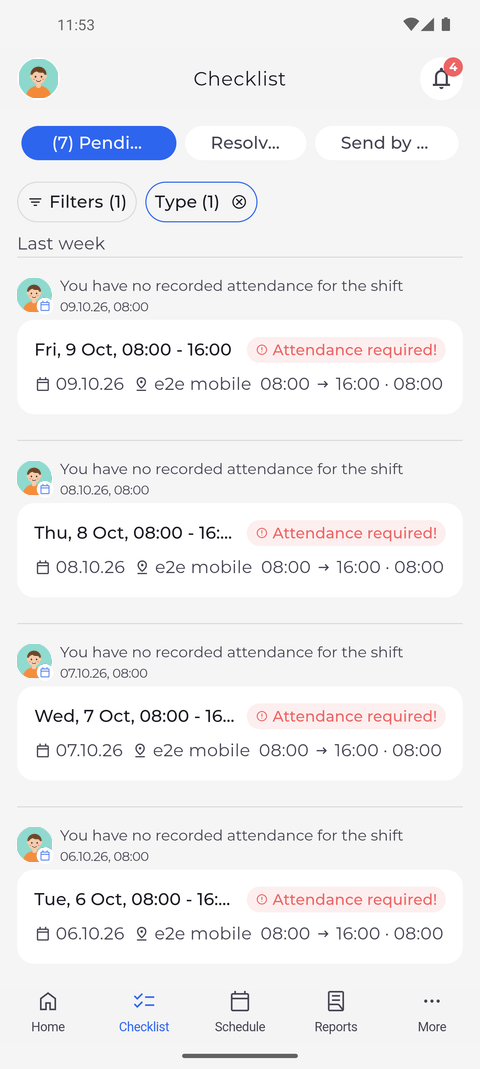Image resolution: width=480 pixels, height=1069 pixels.
Task: Open the More menu dots
Action: (432, 1001)
